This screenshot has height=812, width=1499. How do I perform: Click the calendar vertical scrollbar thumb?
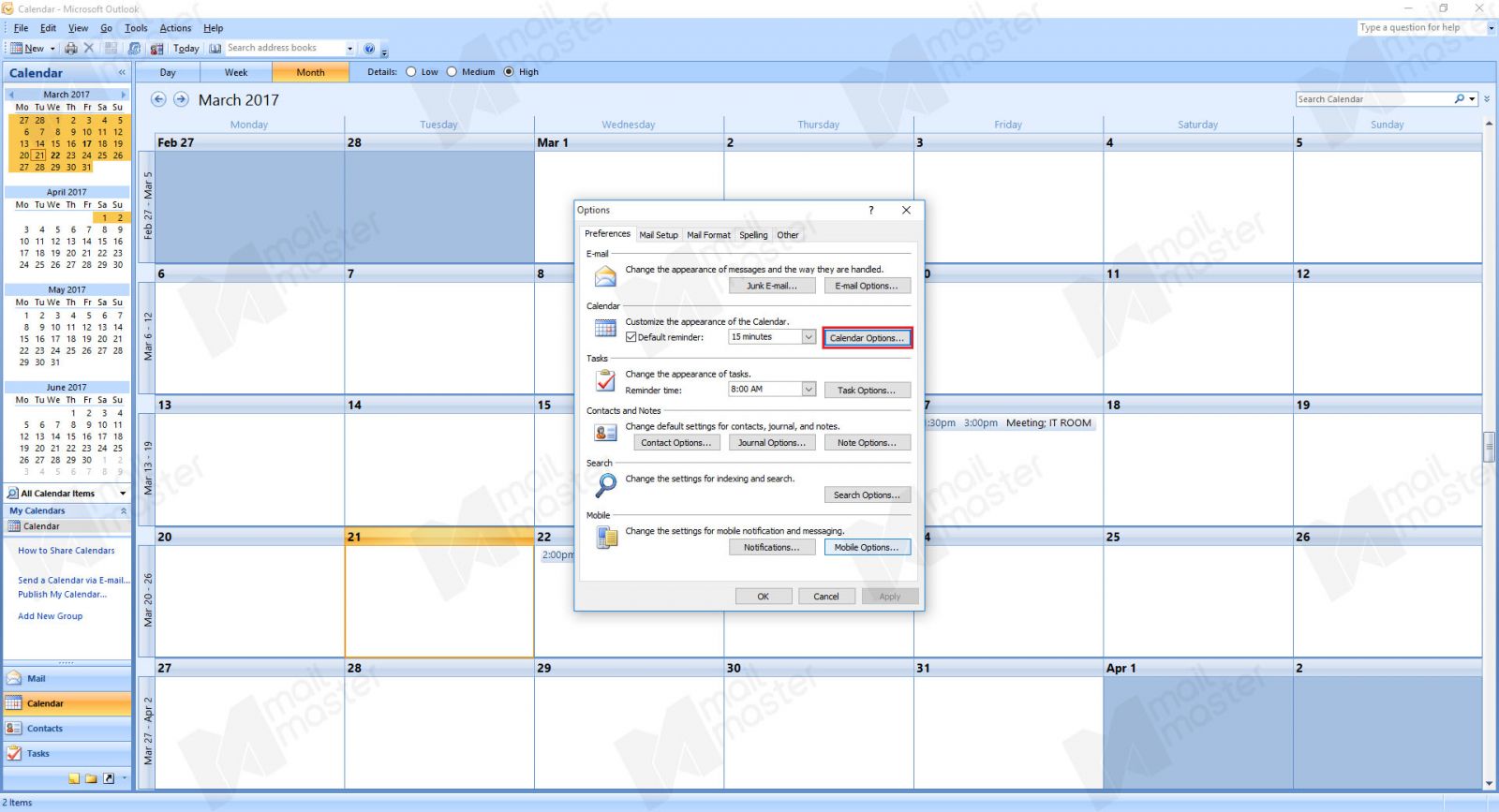tap(1489, 447)
